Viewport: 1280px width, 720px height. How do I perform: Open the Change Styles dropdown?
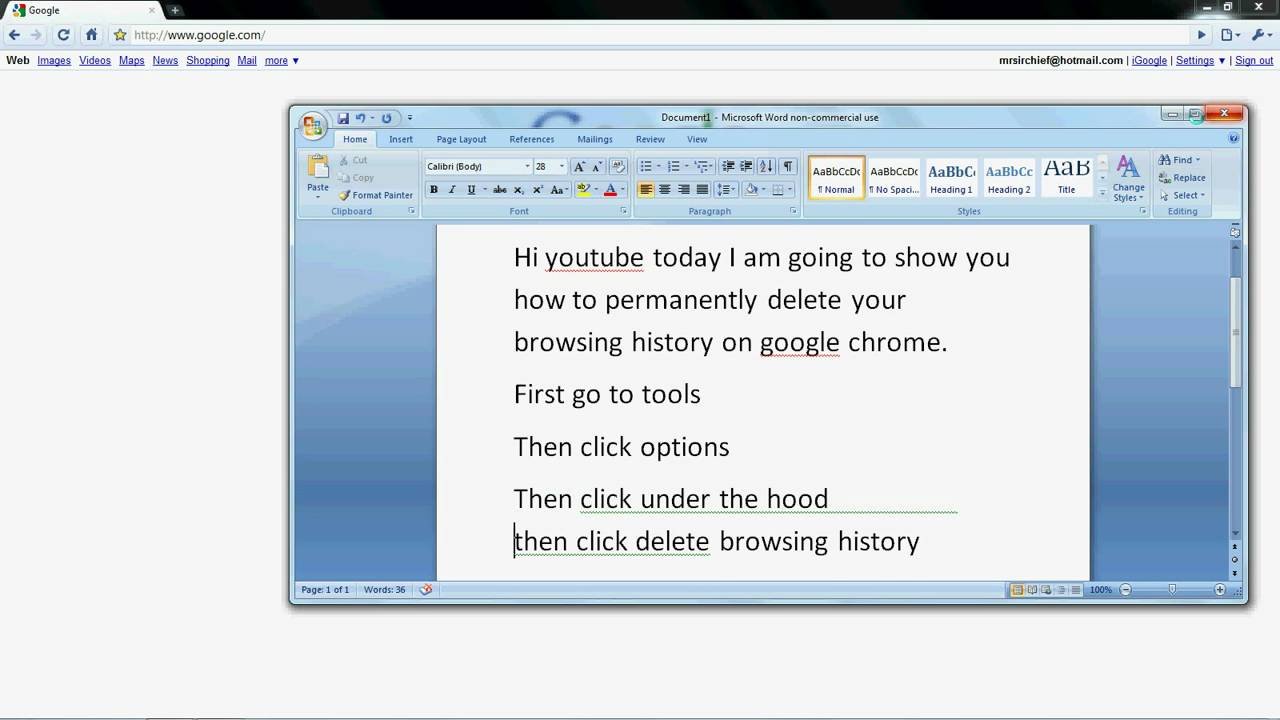[x=1128, y=180]
